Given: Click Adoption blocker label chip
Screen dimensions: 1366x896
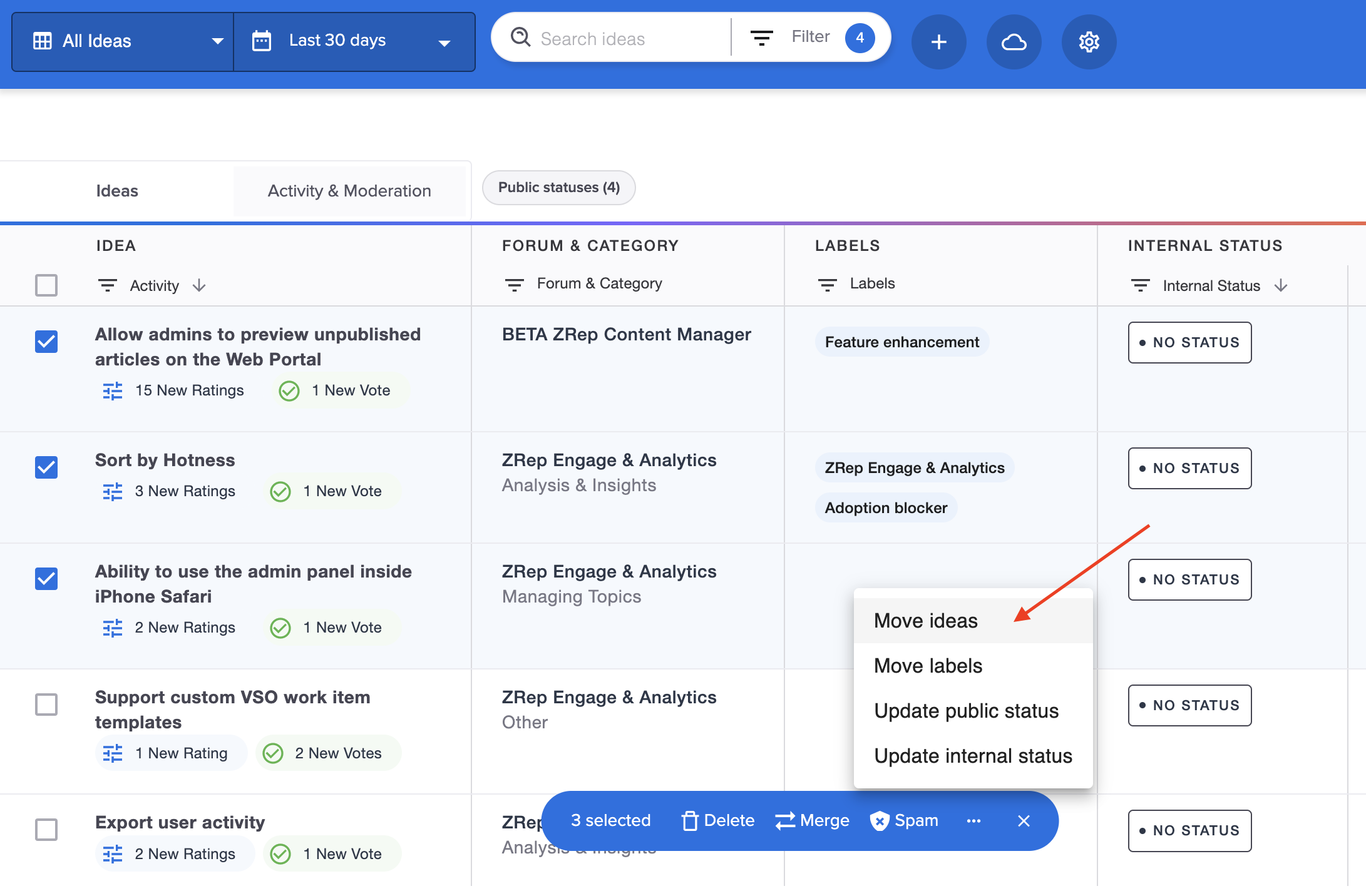Looking at the screenshot, I should point(886,507).
